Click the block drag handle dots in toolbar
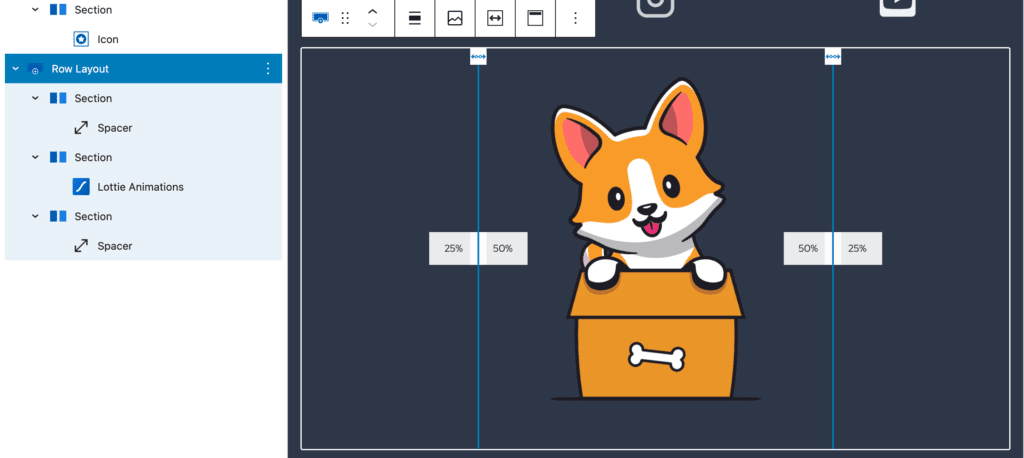Screen dimensions: 1024x458 tap(346, 18)
